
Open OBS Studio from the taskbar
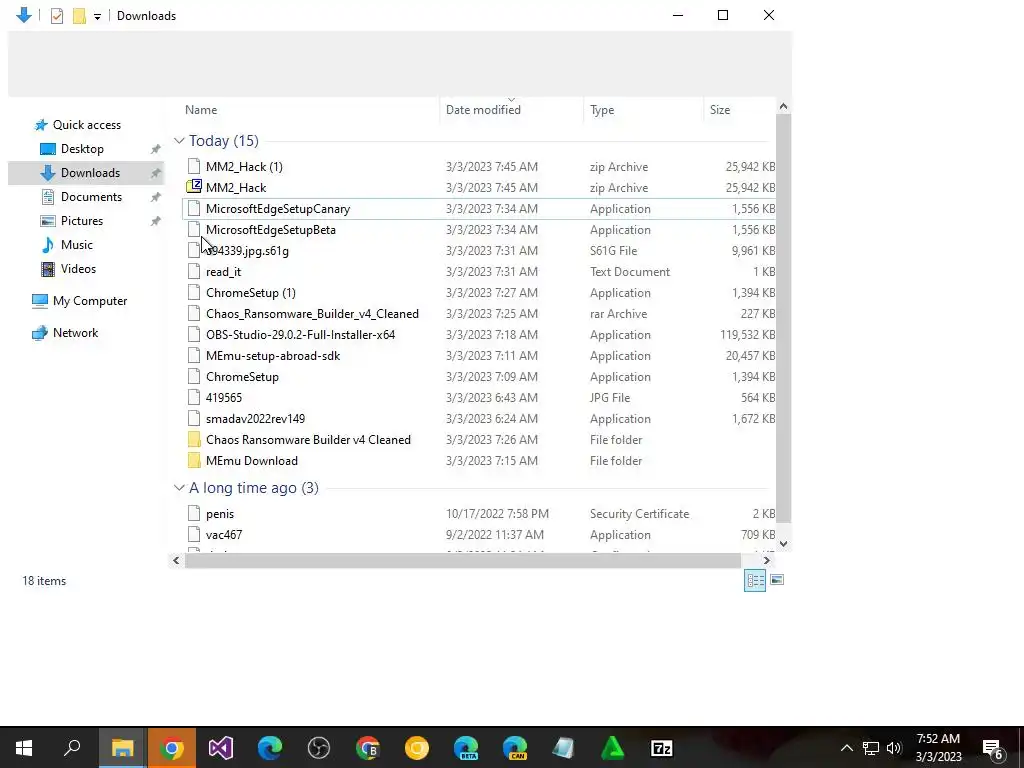pyautogui.click(x=319, y=748)
